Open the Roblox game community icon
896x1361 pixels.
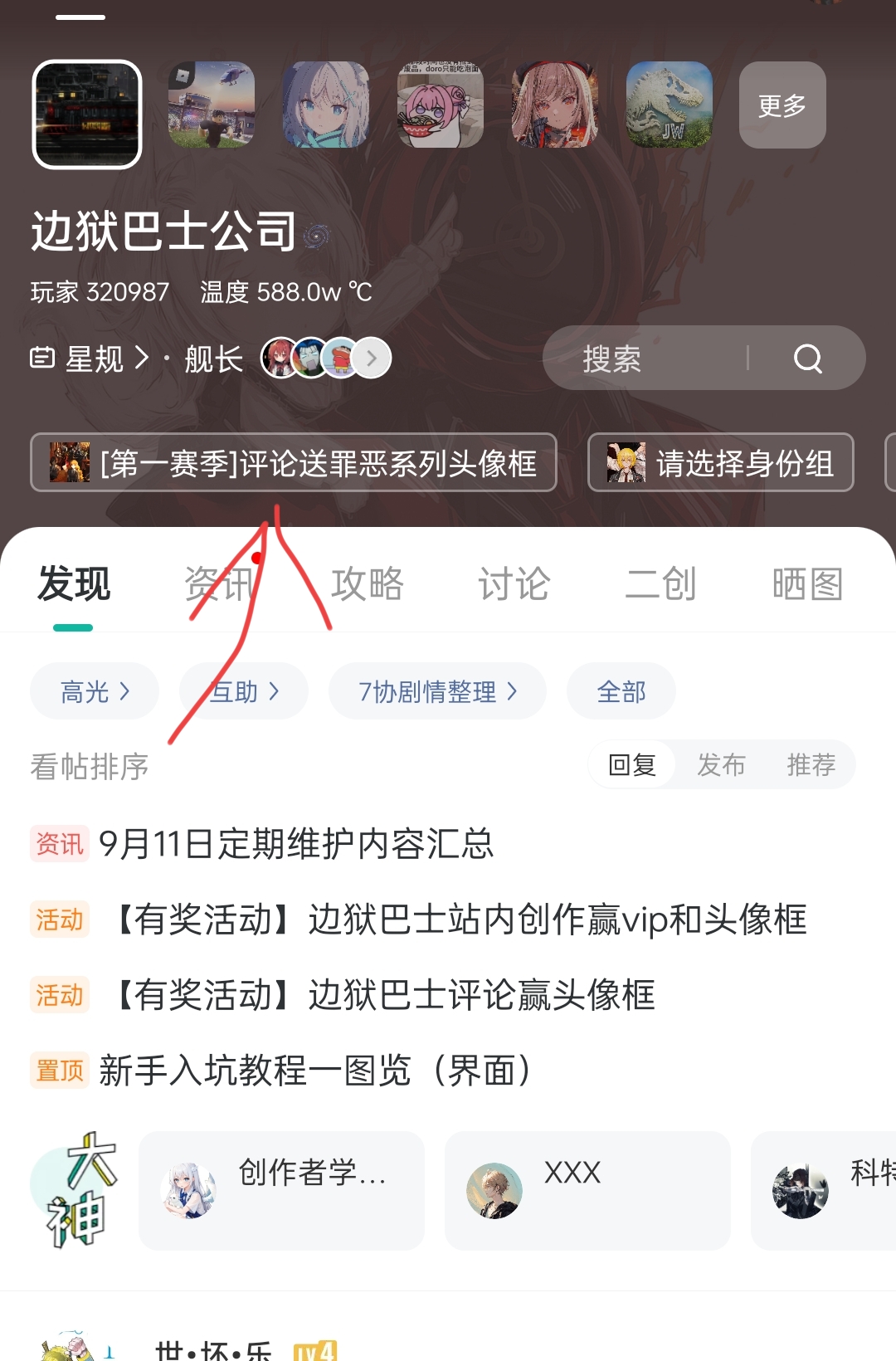(x=211, y=105)
